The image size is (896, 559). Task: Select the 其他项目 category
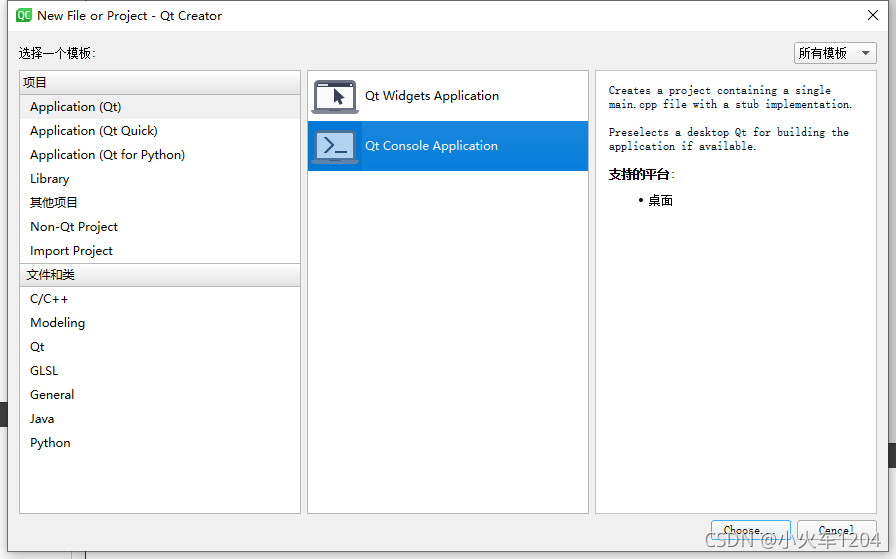159,203
